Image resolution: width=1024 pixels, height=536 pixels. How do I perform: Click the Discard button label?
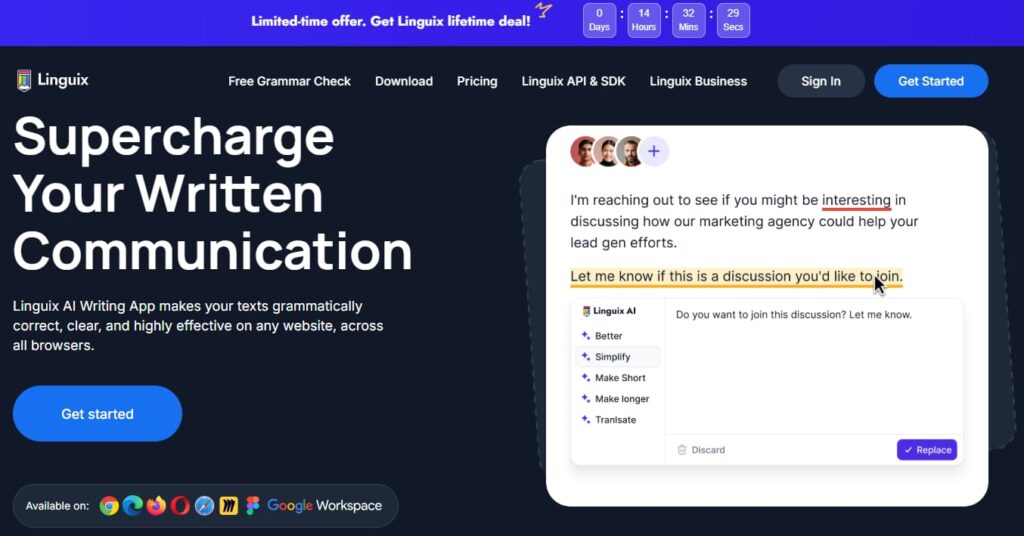coord(708,450)
